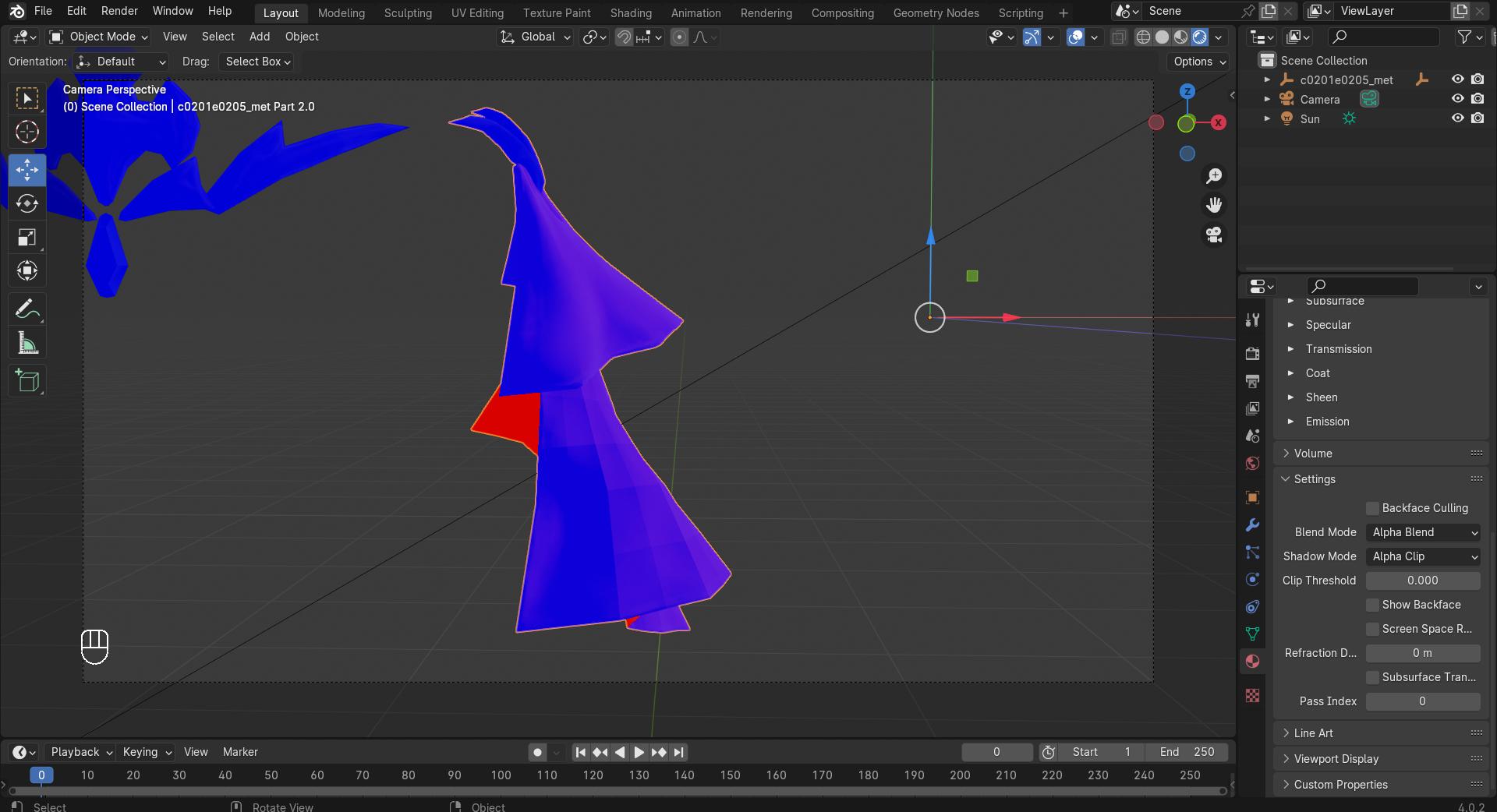The width and height of the screenshot is (1497, 812).
Task: Click the current frame number field
Action: click(997, 752)
